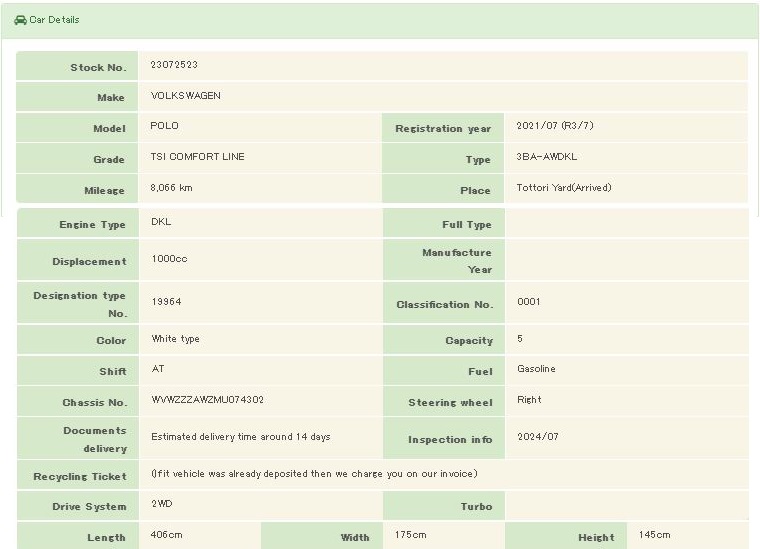Click the chassis number WVWZZZAWZMU074302

[x=207, y=400]
